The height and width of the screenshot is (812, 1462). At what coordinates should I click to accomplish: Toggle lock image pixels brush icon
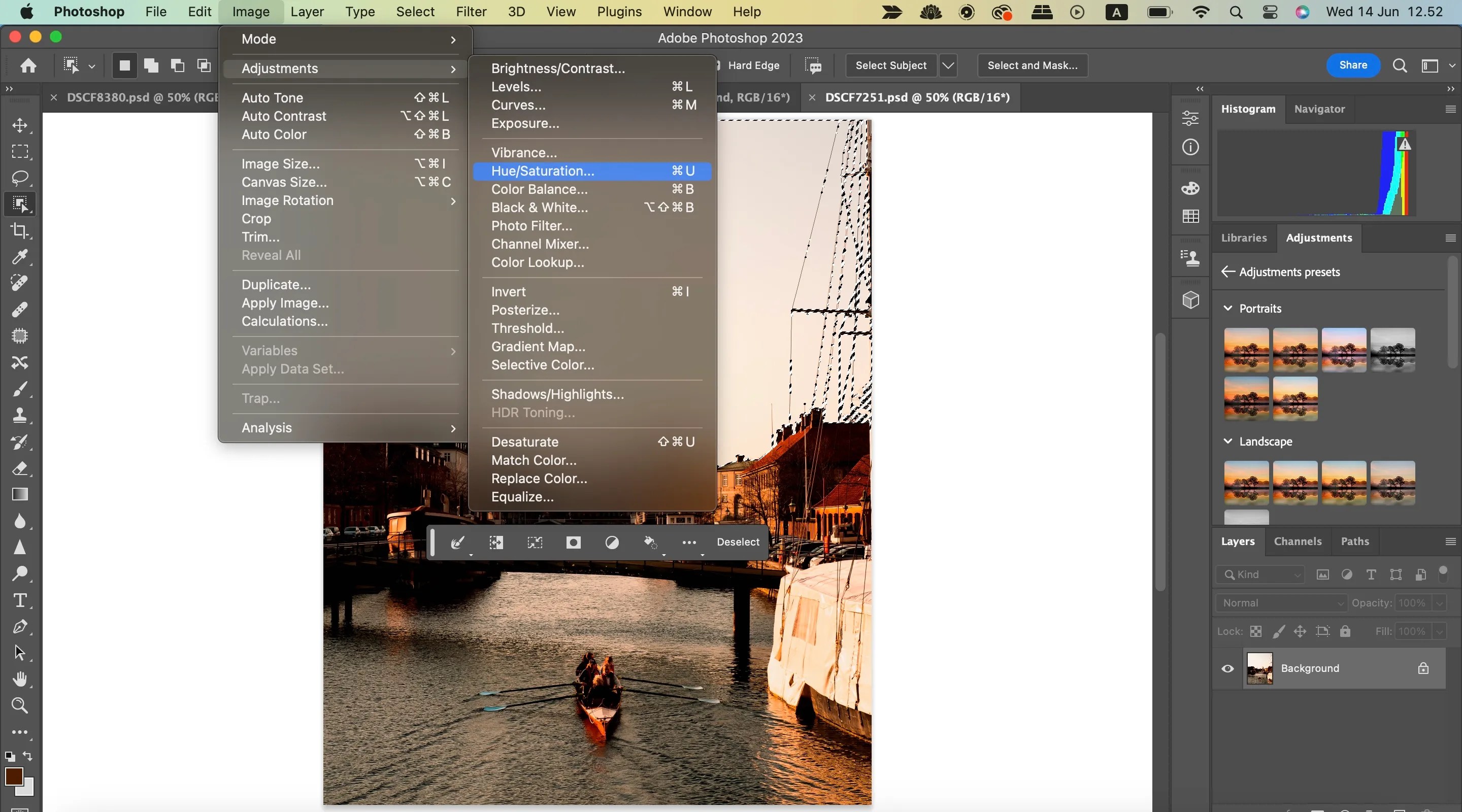pos(1278,631)
